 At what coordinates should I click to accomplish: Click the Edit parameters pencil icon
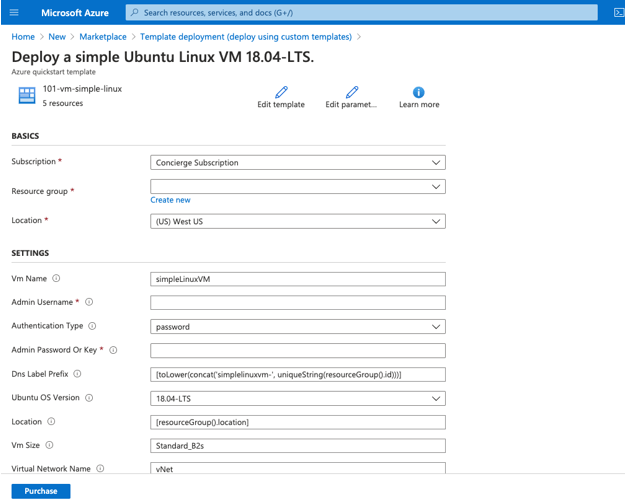tap(351, 92)
